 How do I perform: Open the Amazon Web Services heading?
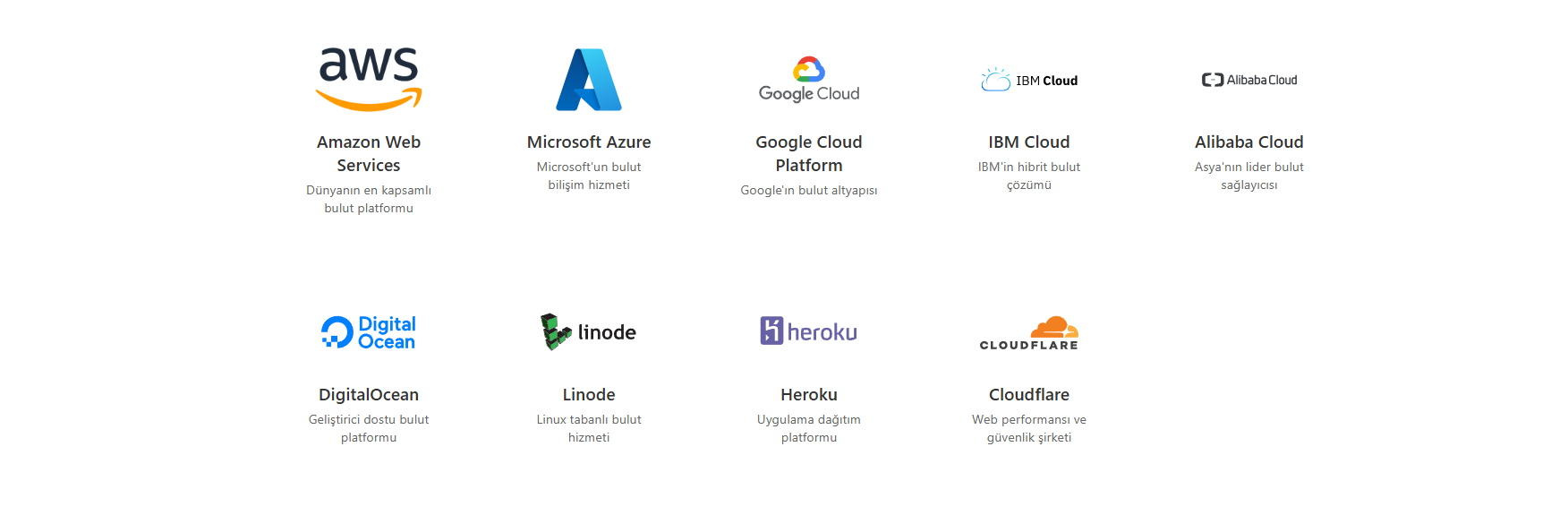pyautogui.click(x=369, y=153)
